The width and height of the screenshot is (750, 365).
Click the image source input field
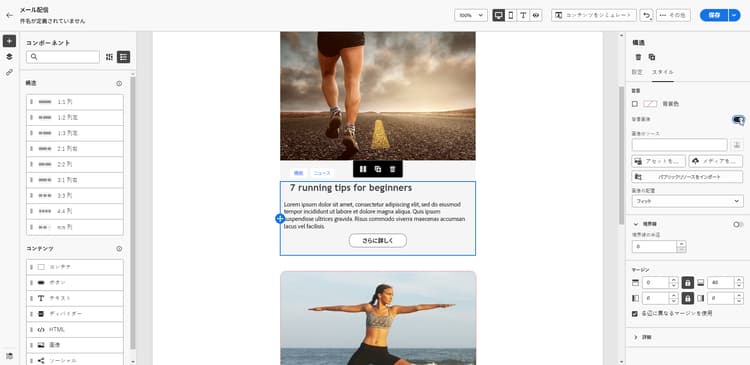click(x=680, y=145)
